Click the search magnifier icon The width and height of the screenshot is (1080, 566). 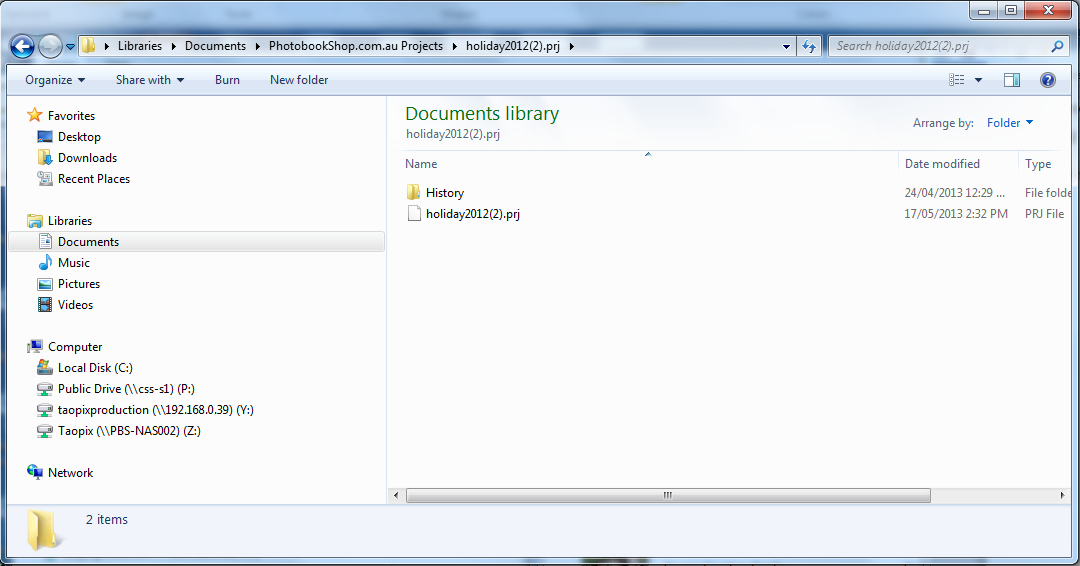[1057, 46]
